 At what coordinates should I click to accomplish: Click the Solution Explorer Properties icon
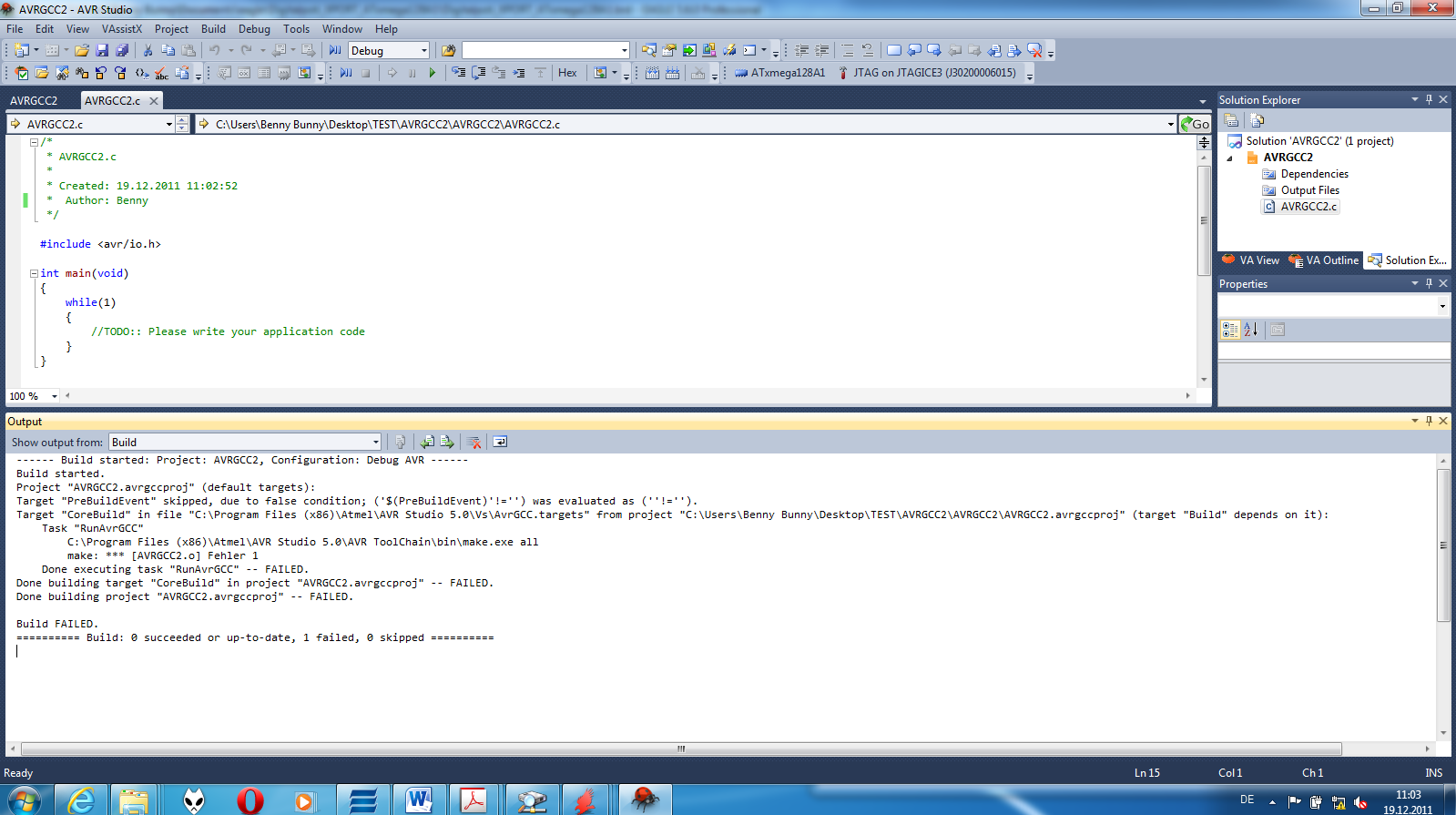[1231, 120]
